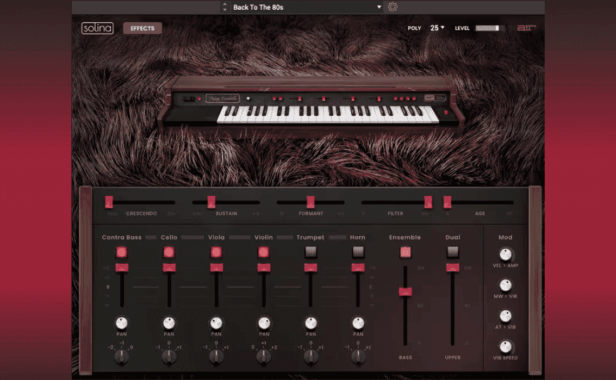
Task: Click the Horn volume fader
Action: coord(358,268)
